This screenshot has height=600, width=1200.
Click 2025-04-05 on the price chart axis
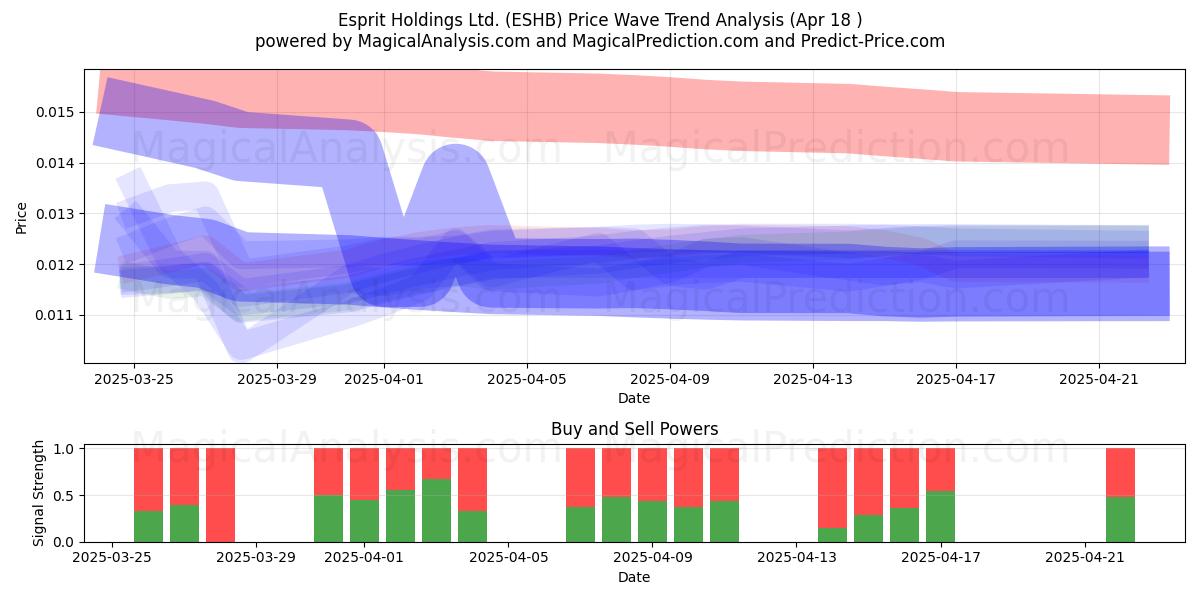point(527,380)
